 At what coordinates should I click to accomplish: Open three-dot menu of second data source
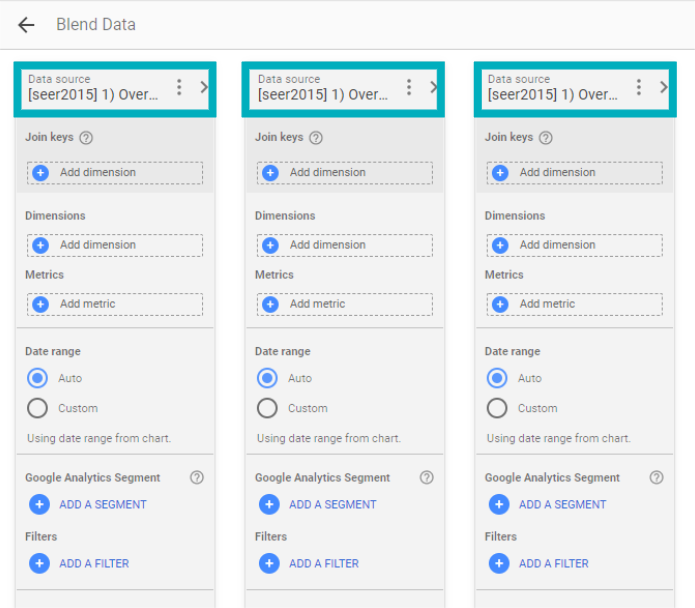pos(409,87)
